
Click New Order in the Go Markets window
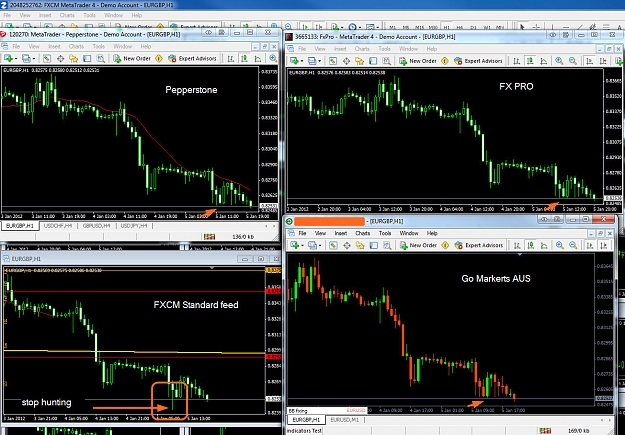[418, 245]
